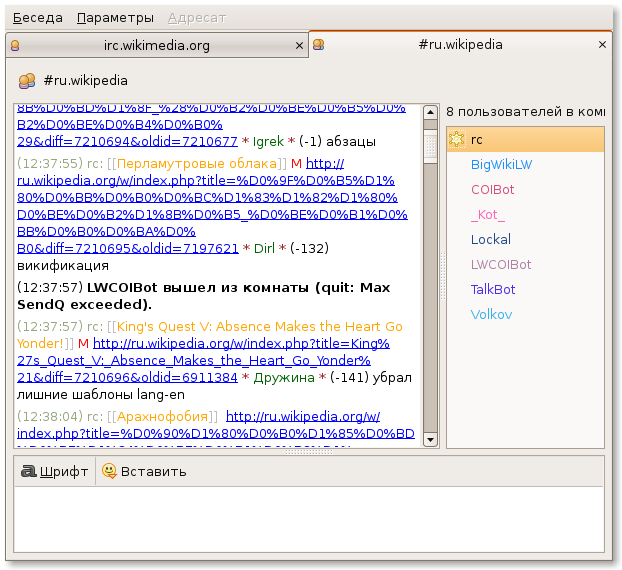
Task: Click the operator star icon next to rc
Action: click(457, 139)
